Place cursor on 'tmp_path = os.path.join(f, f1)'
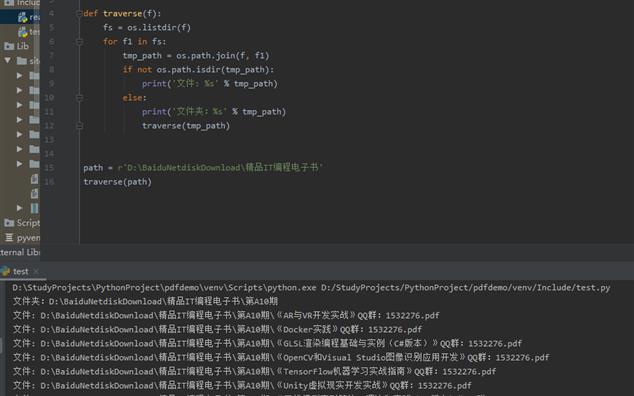 click(x=196, y=55)
